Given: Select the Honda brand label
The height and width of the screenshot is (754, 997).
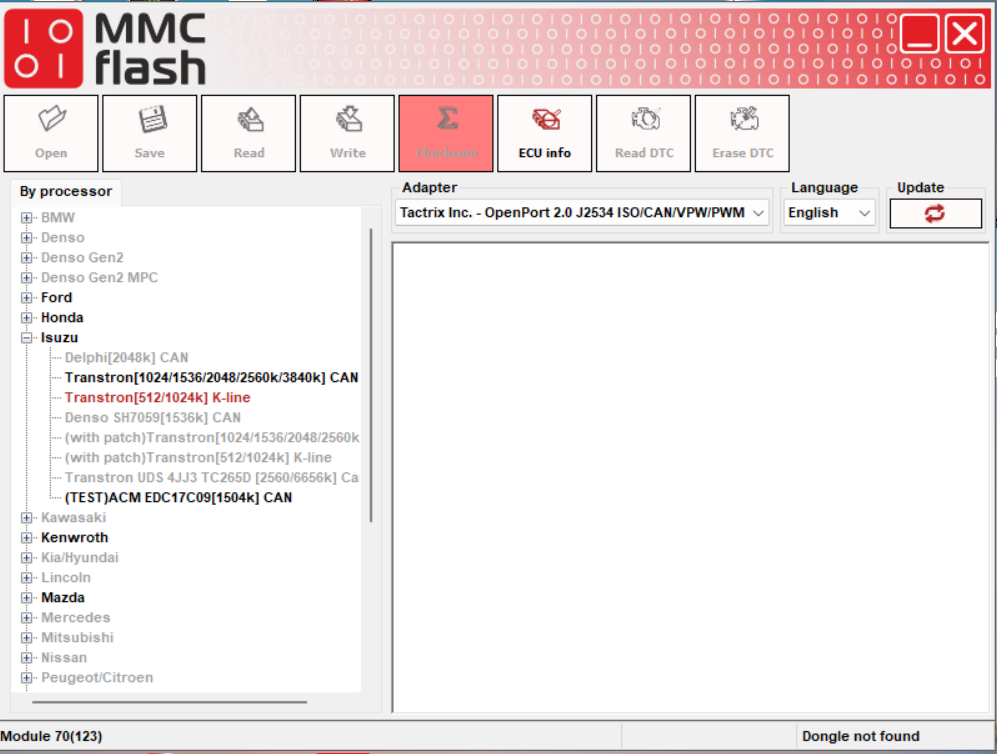Looking at the screenshot, I should tap(62, 318).
